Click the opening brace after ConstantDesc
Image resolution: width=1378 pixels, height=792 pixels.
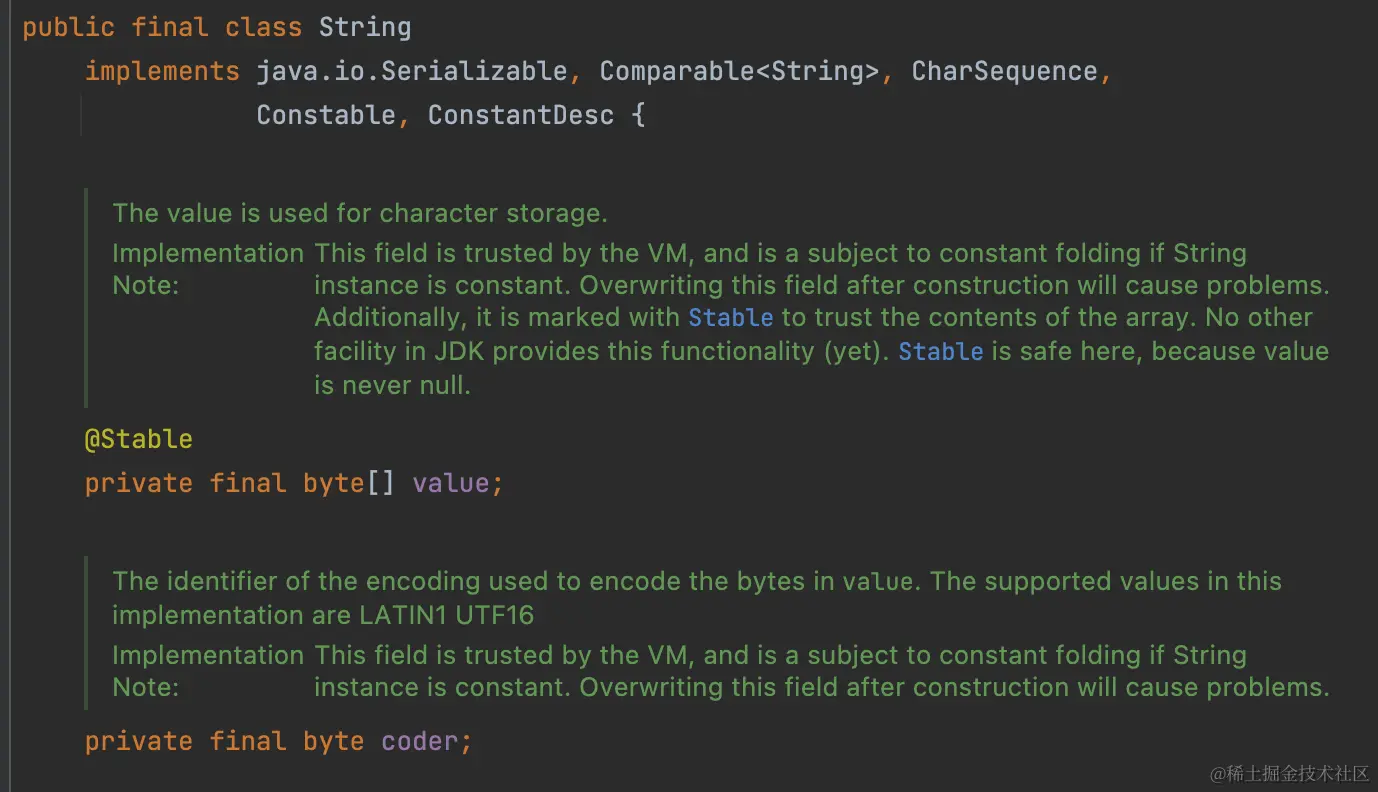(638, 115)
